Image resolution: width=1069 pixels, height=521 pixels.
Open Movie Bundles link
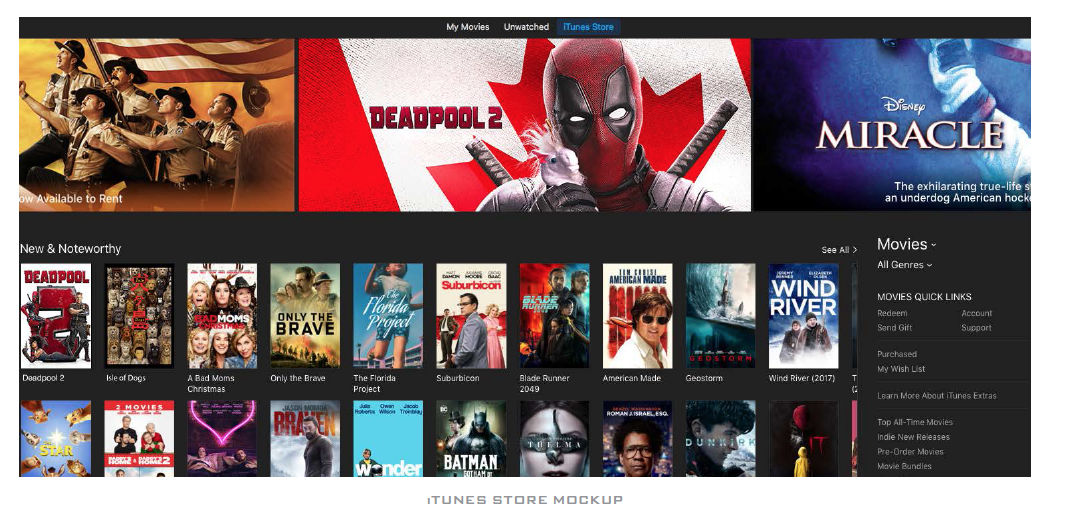coord(905,466)
